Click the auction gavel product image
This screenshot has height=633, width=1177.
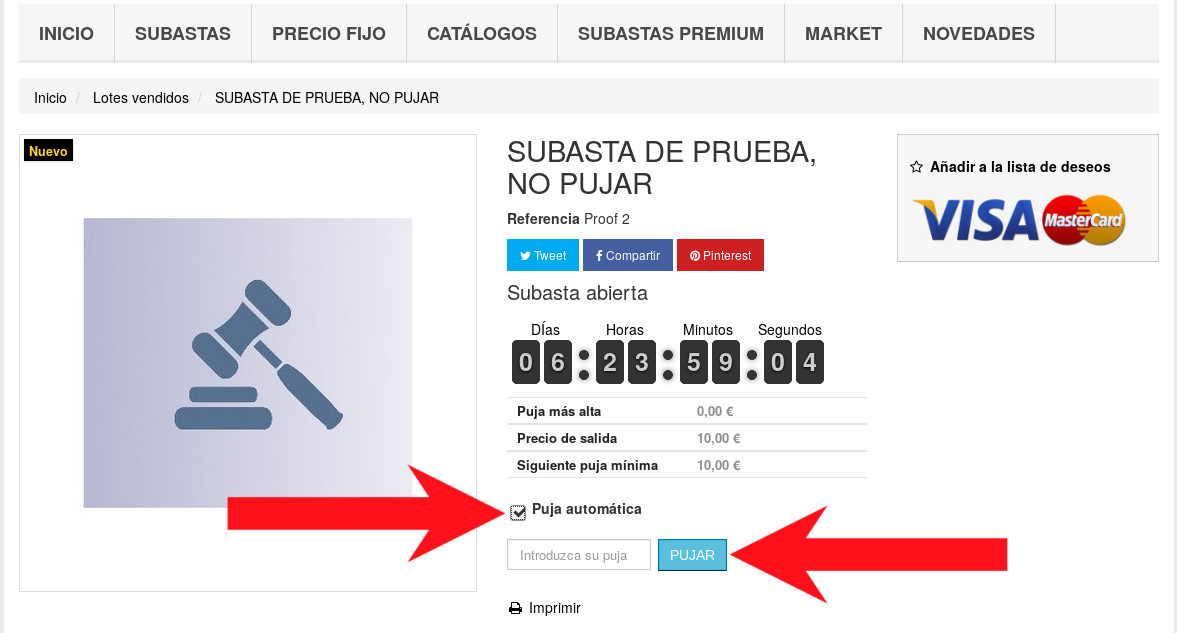248,363
